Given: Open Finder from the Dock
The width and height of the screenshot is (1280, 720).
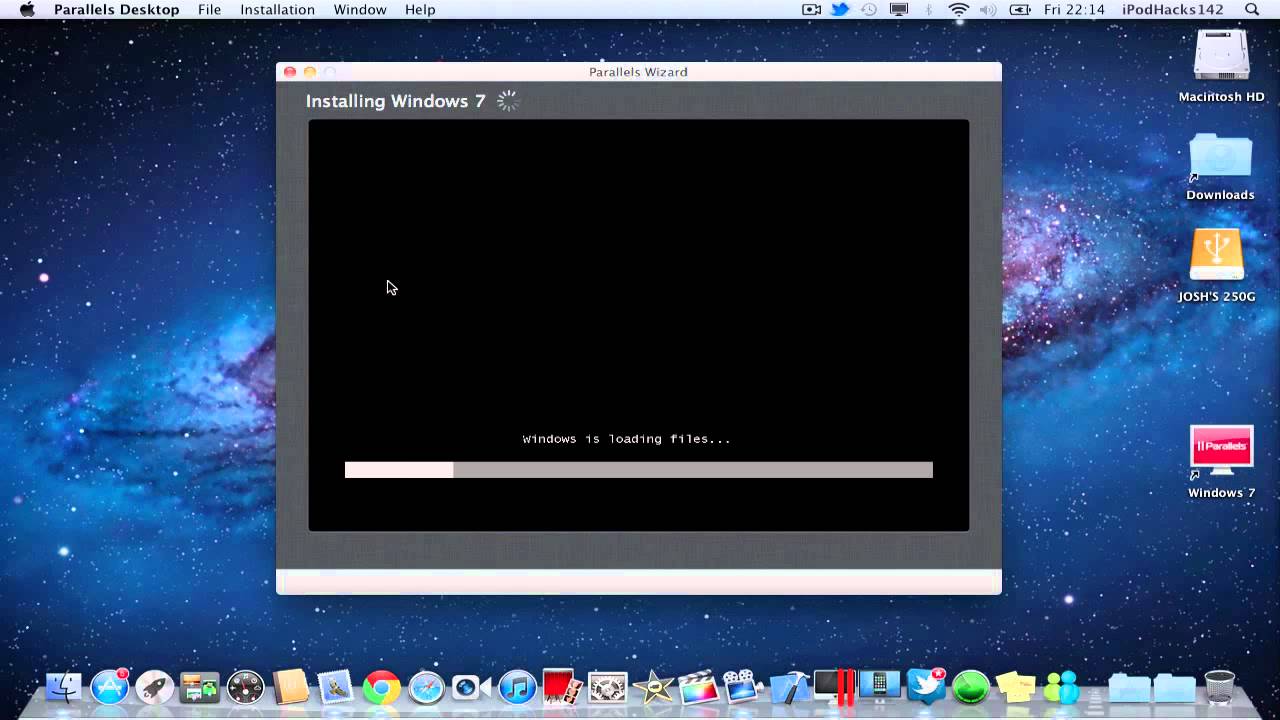Looking at the screenshot, I should (x=64, y=686).
